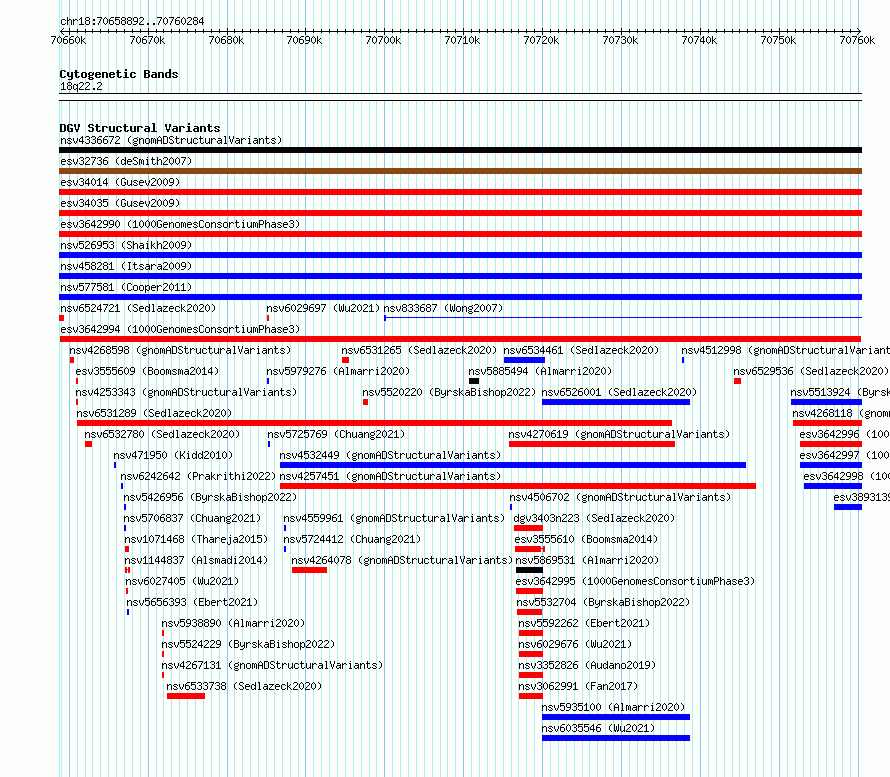Screen dimensions: 890x777
Task: Click the long red nsv6531289 bar
Action: point(375,423)
